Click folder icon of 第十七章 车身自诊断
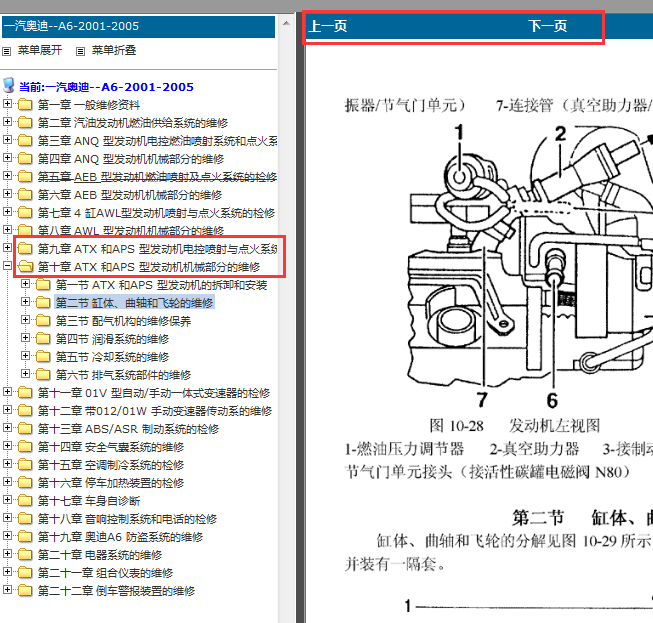This screenshot has height=623, width=653. pos(25,501)
